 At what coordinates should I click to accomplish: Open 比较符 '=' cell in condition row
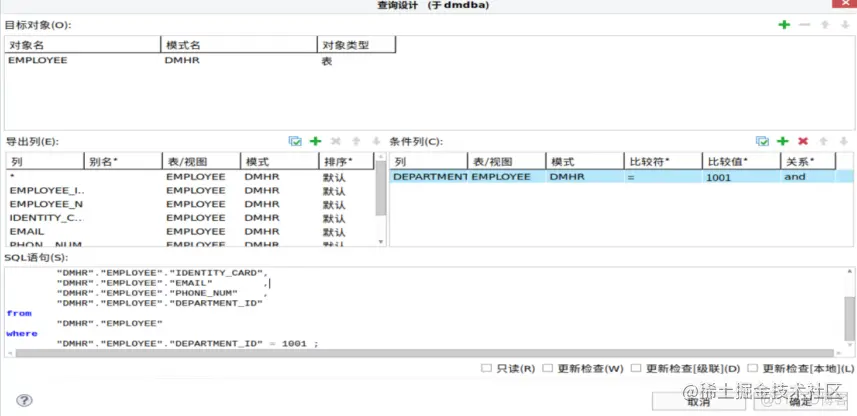662,177
